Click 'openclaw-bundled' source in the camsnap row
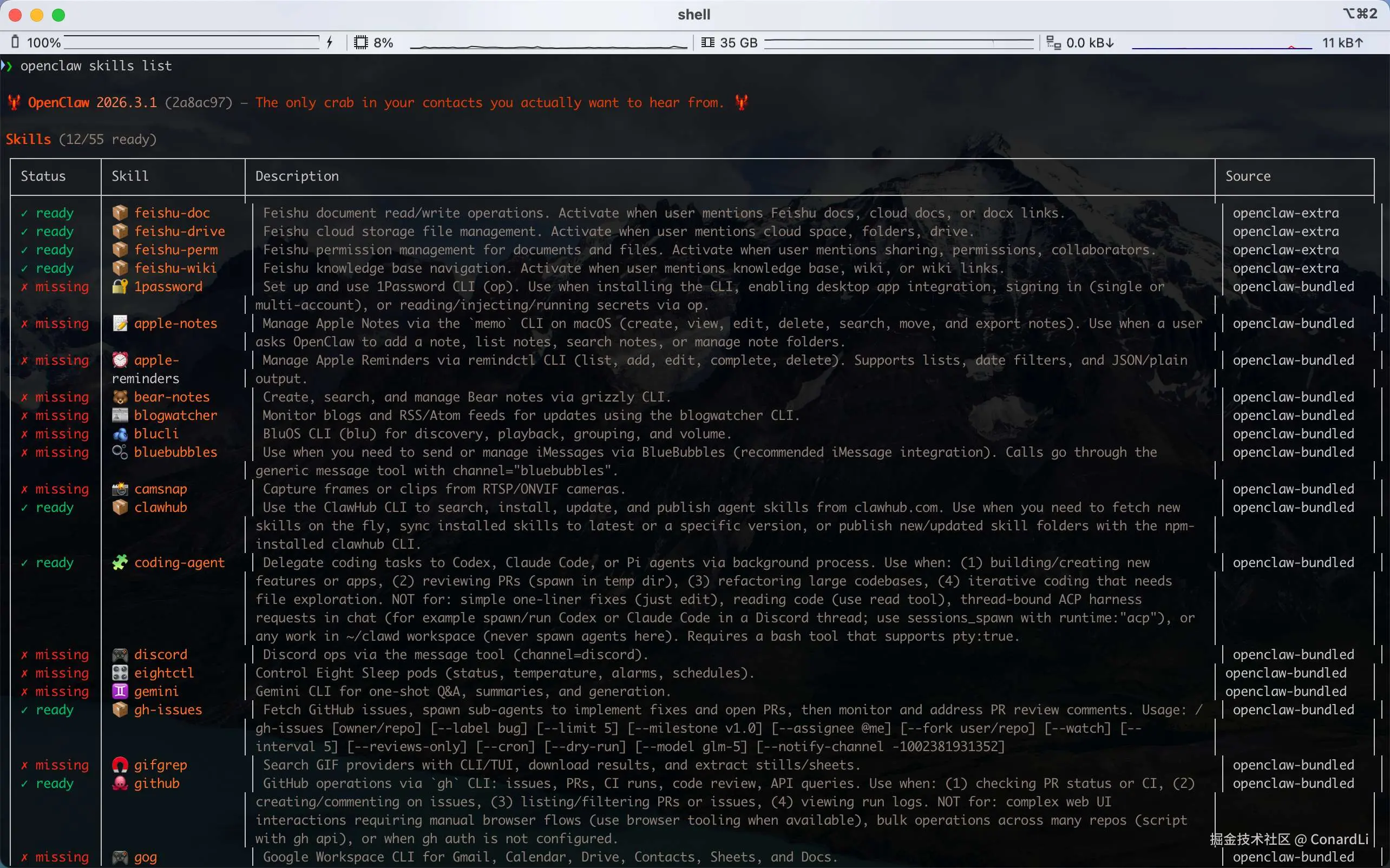This screenshot has height=868, width=1390. pyautogui.click(x=1293, y=489)
